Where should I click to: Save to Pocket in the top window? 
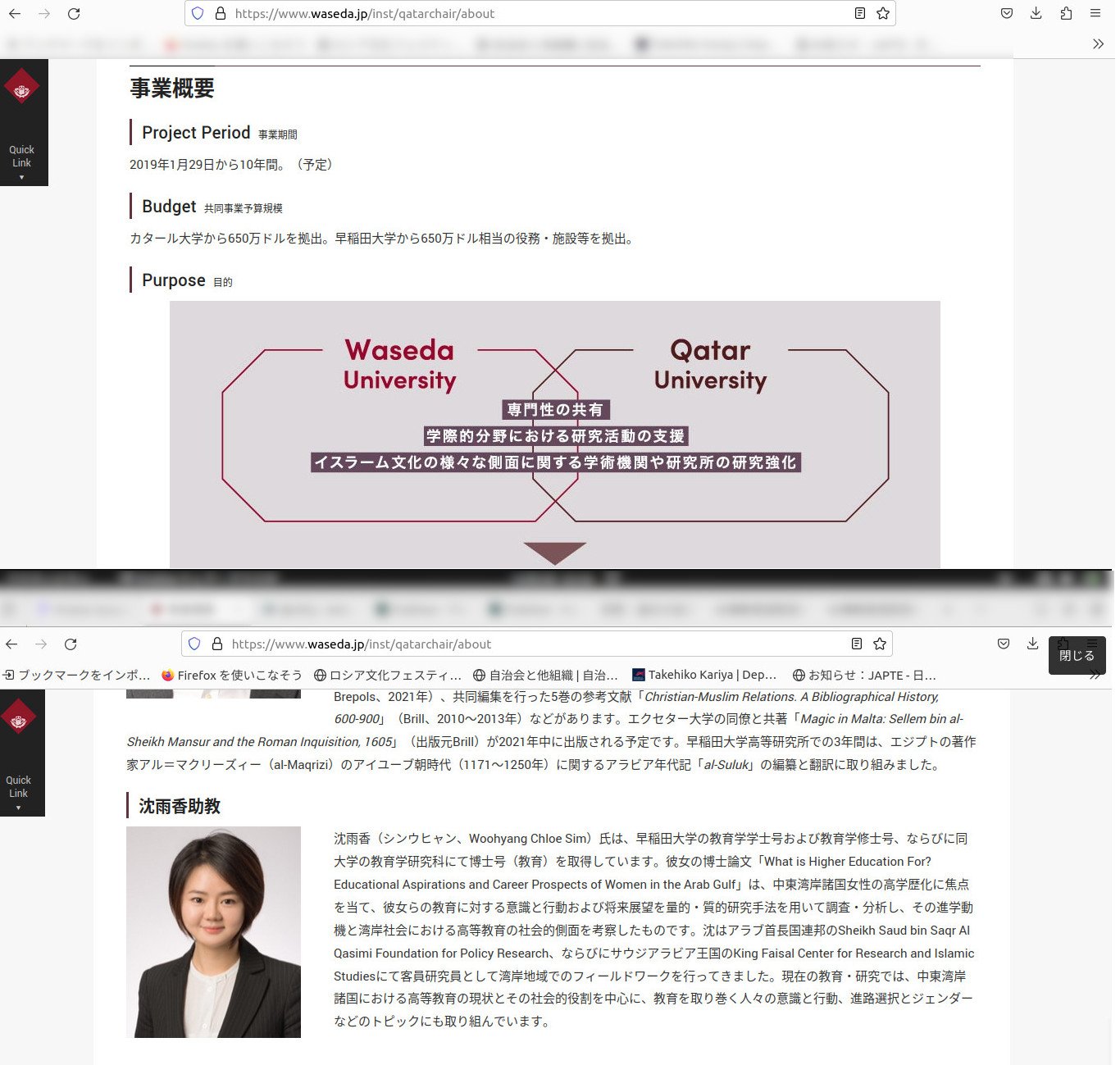coord(1007,13)
